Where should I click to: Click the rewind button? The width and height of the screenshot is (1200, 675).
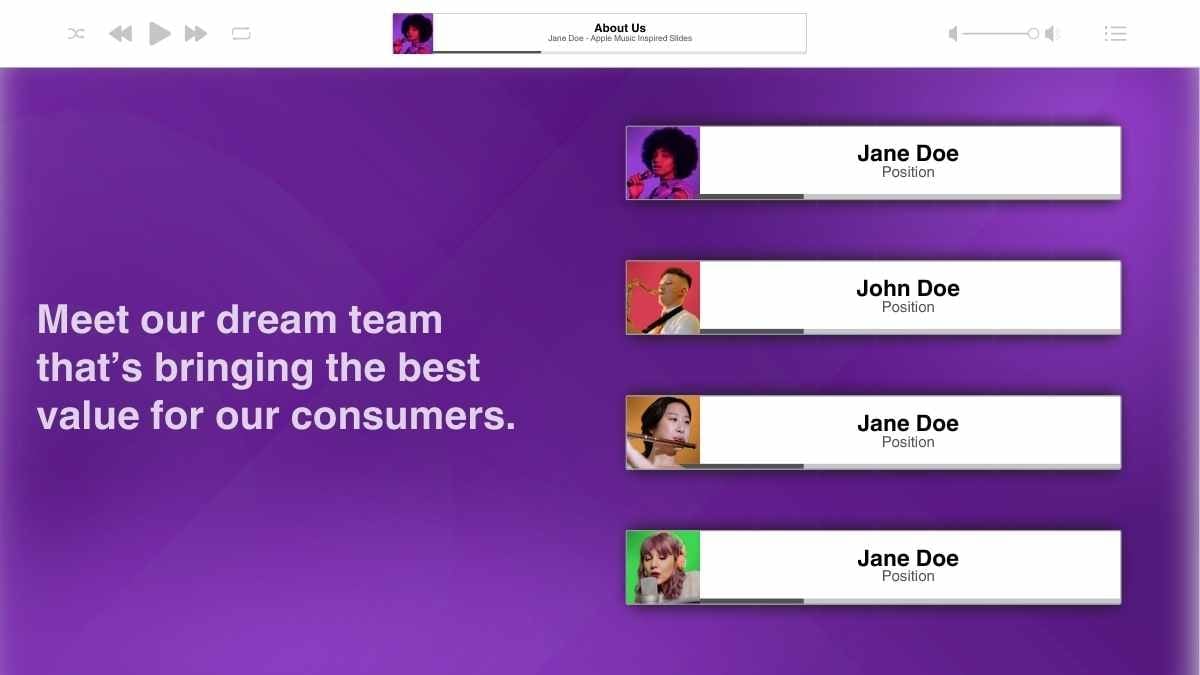click(x=121, y=34)
